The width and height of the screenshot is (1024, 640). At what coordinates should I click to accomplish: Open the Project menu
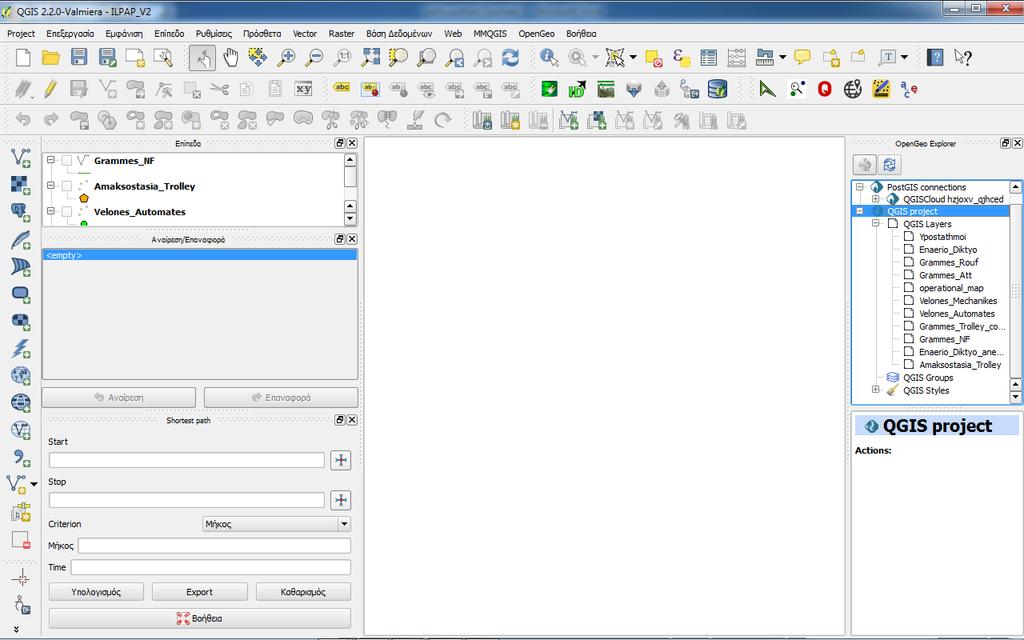pyautogui.click(x=21, y=33)
